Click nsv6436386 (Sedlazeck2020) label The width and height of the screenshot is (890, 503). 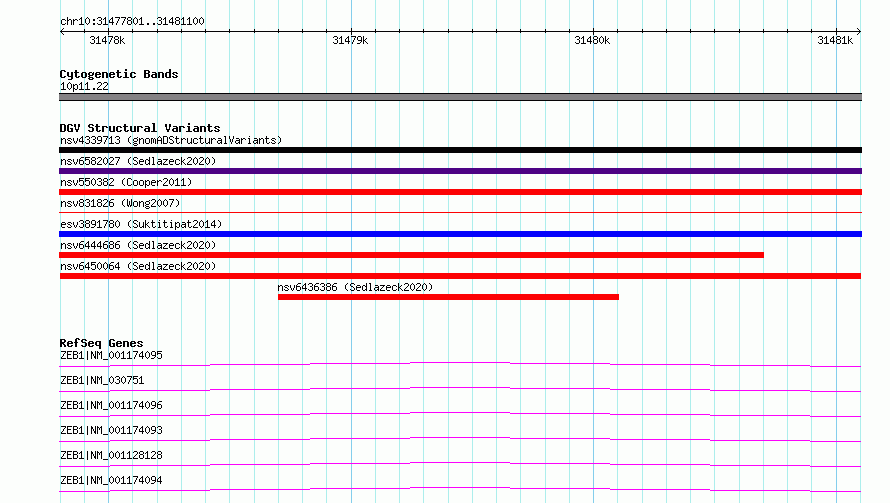[355, 287]
